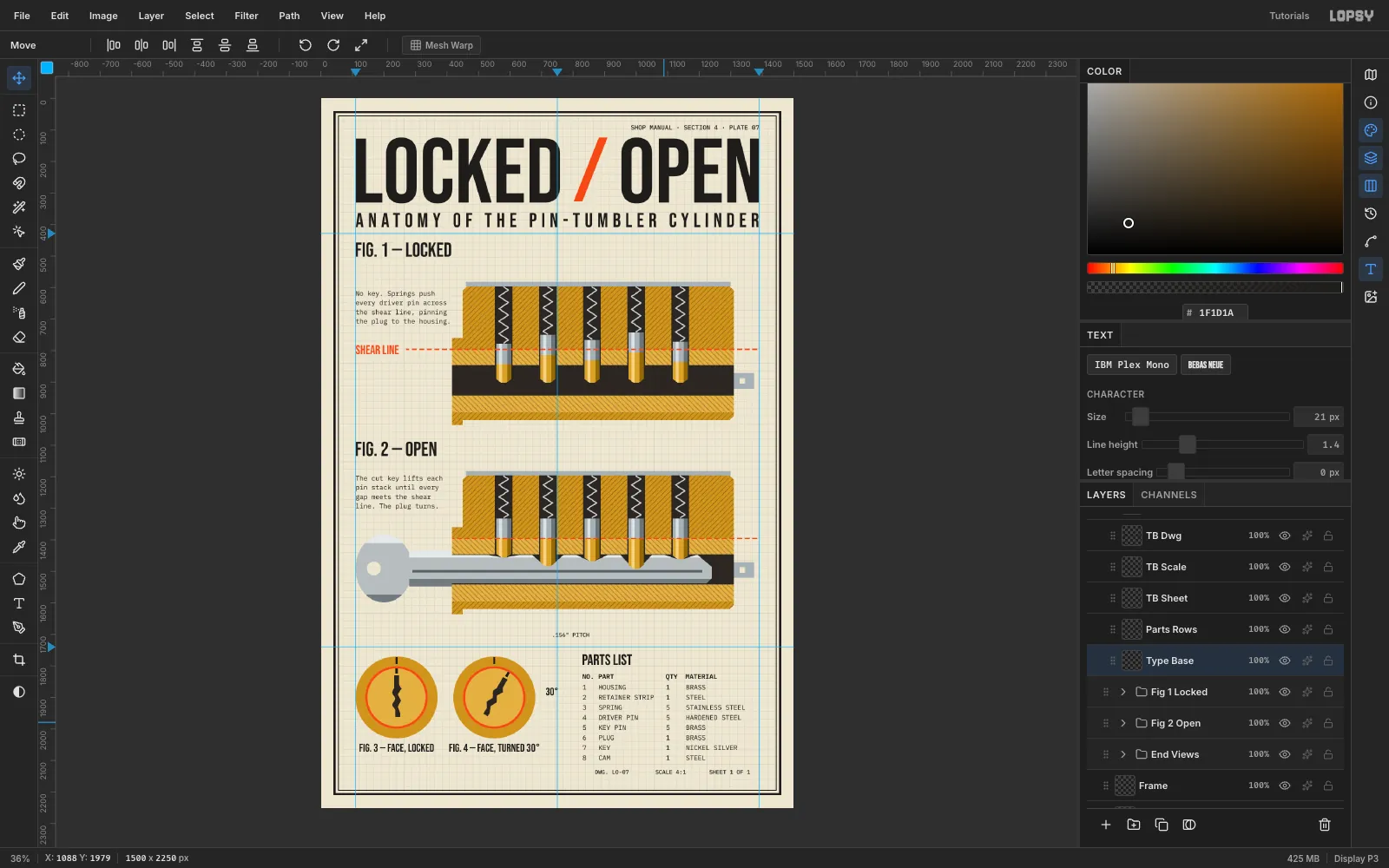This screenshot has width=1389, height=868.
Task: Open the View menu
Action: pyautogui.click(x=332, y=16)
